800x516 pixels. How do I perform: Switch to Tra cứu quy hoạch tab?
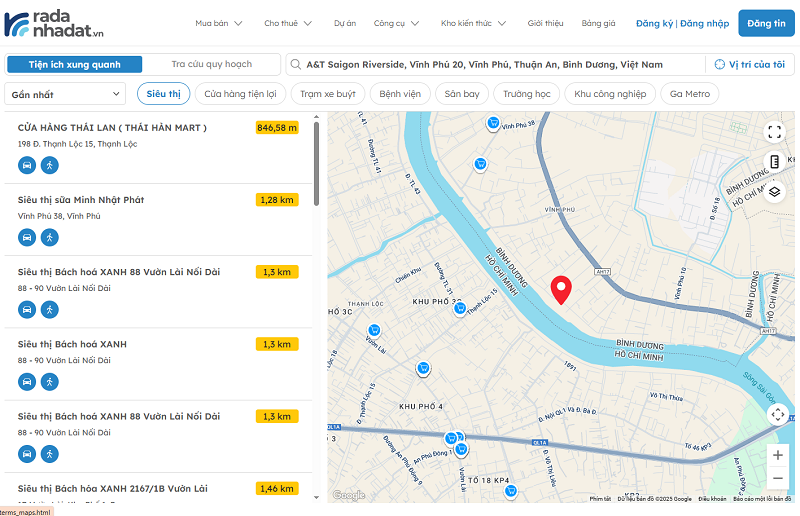(211, 64)
